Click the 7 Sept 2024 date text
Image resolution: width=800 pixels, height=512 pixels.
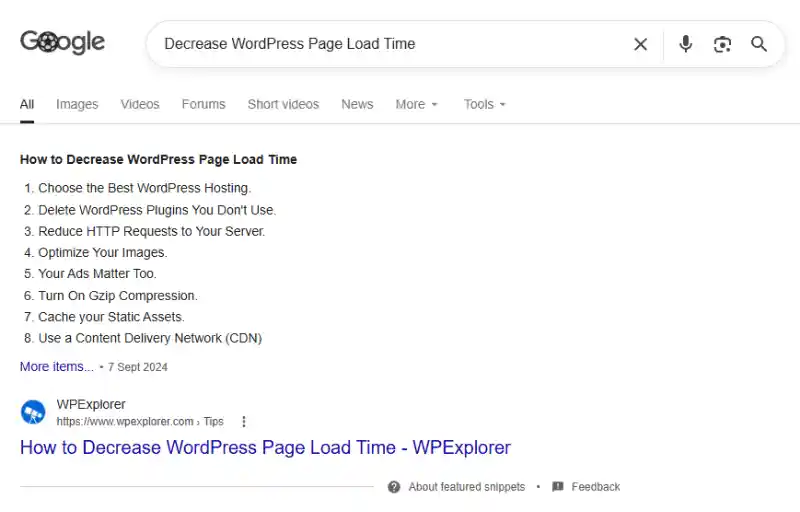coord(138,367)
